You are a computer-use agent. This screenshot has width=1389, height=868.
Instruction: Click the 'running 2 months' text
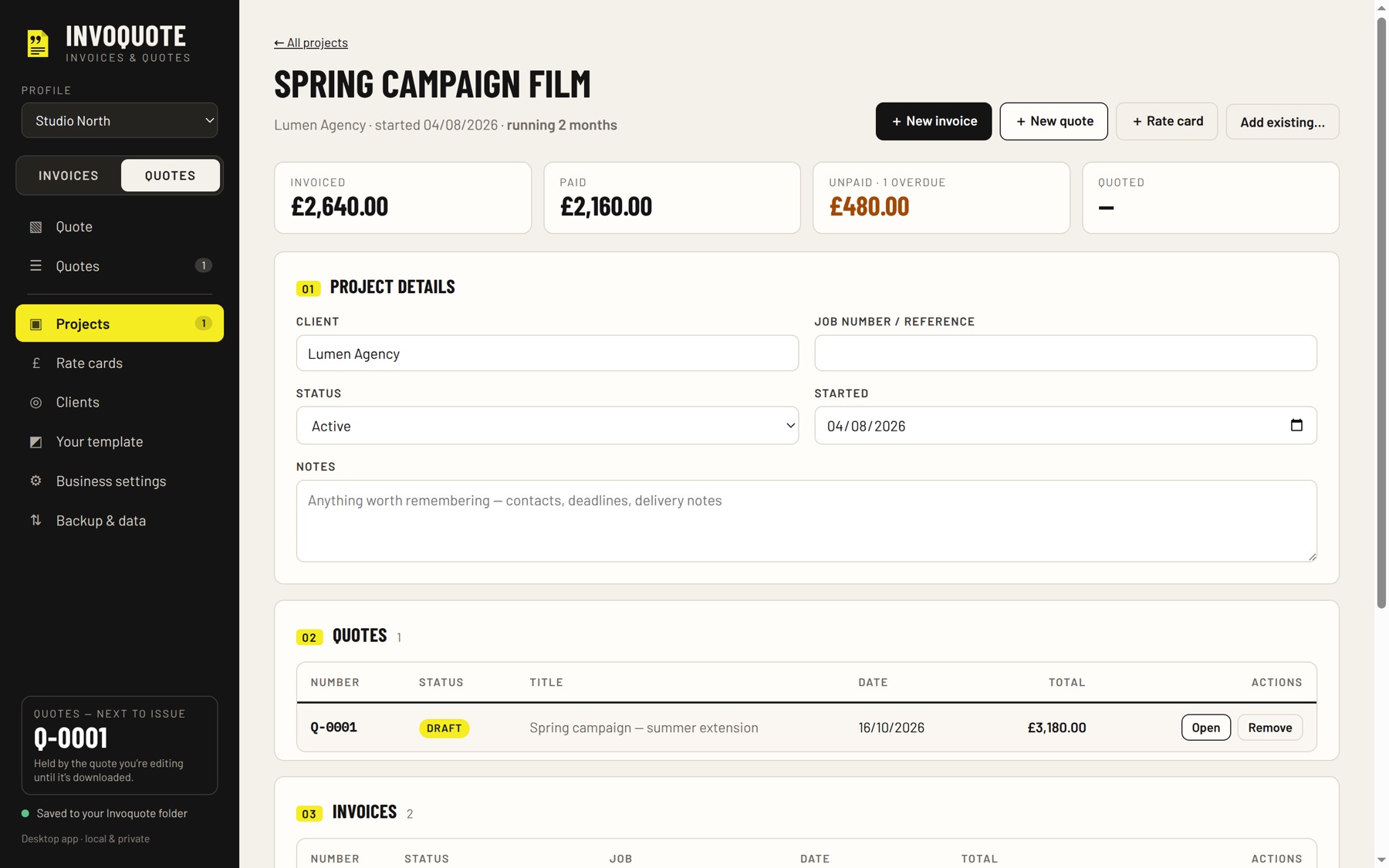[x=562, y=125]
